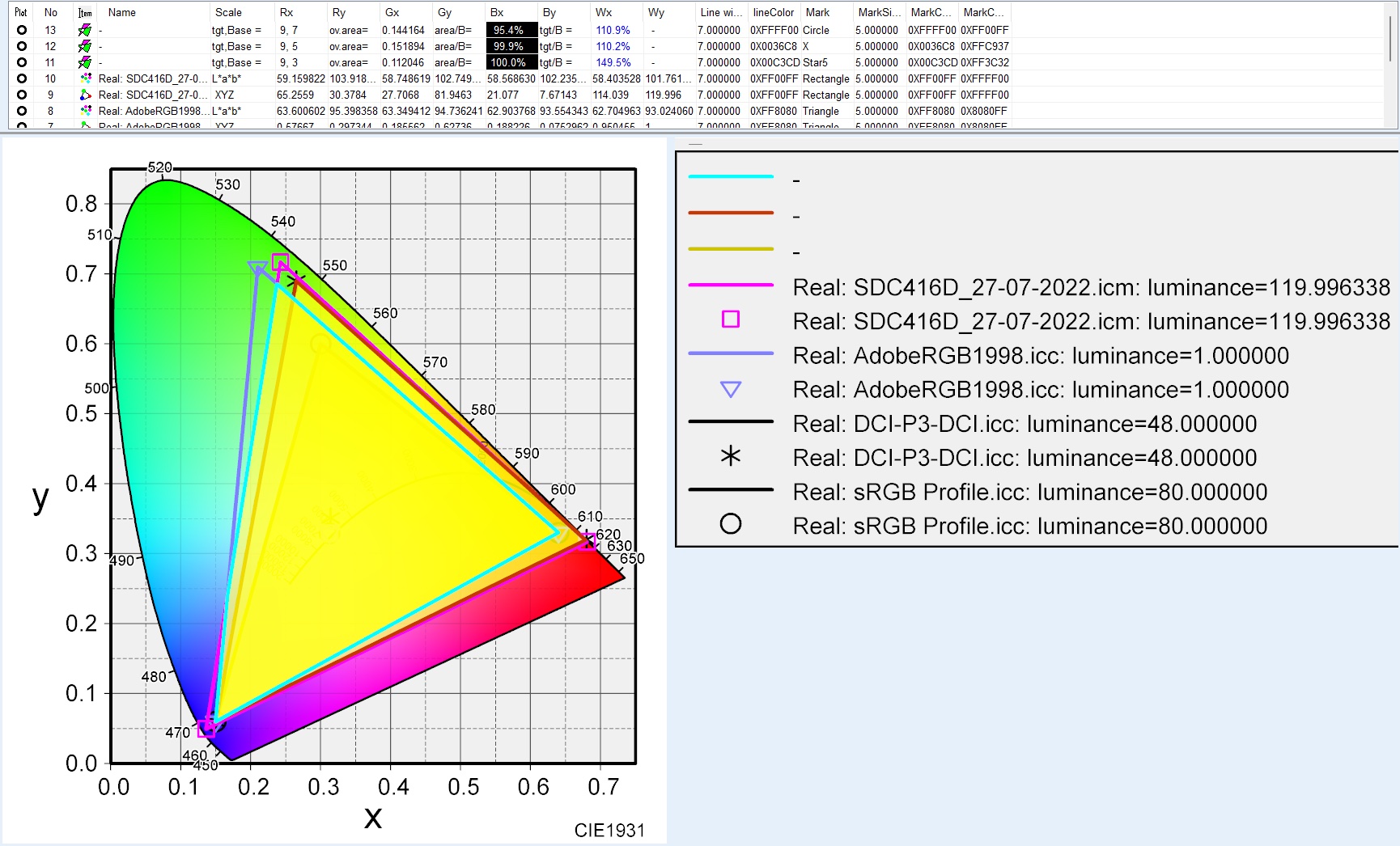Click the circle sRGB legend marker
This screenshot has width=1400, height=846.
click(731, 524)
